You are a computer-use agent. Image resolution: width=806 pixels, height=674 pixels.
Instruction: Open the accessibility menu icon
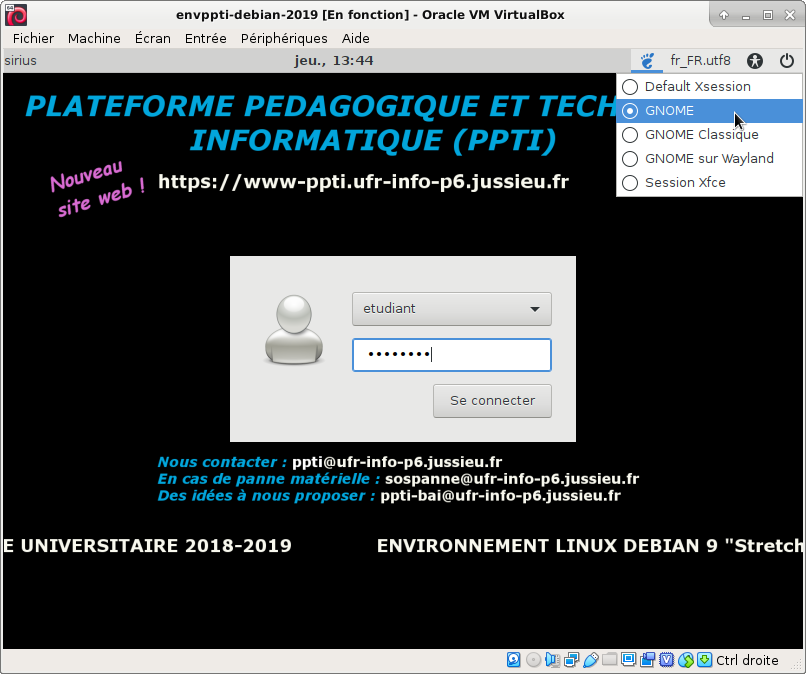pos(755,61)
